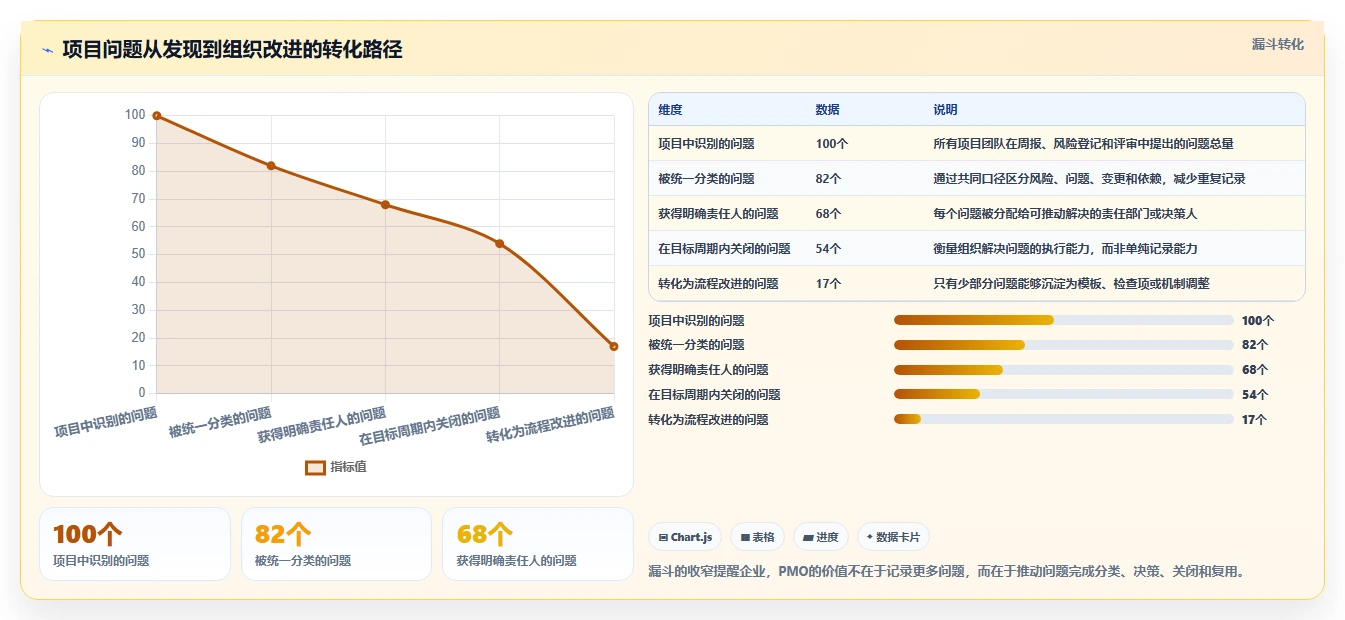The width and height of the screenshot is (1345, 620).
Task: Click the description starting 只有少部分问题
Action: [1071, 284]
